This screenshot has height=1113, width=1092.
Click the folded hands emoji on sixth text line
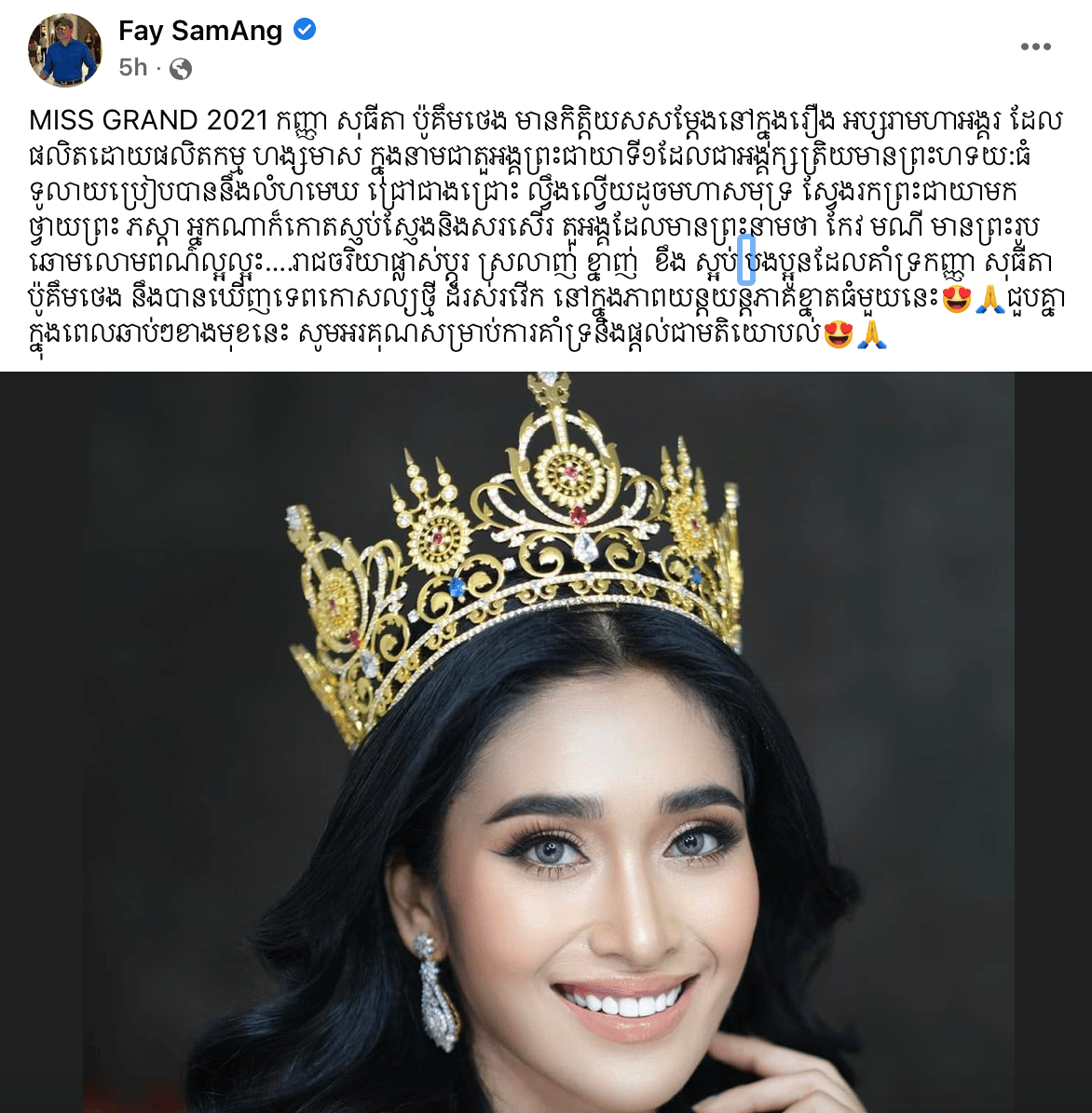tap(990, 299)
